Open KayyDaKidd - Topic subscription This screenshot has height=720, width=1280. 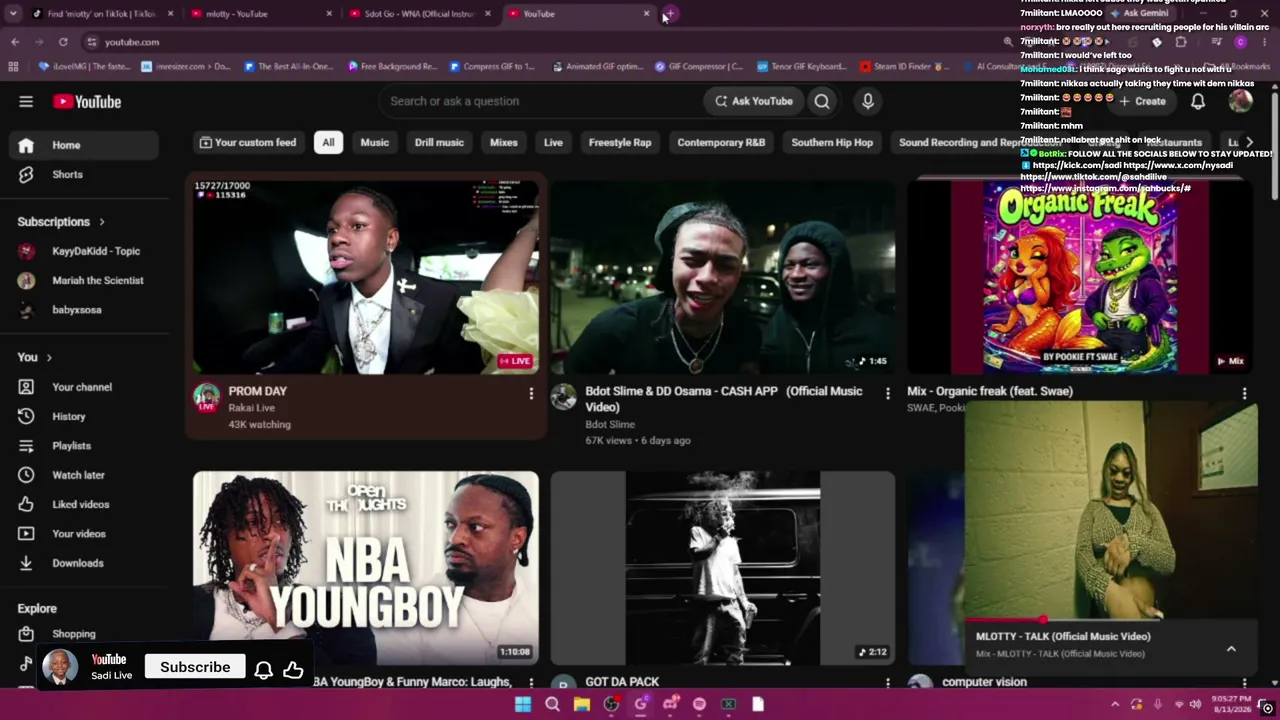[x=85, y=251]
